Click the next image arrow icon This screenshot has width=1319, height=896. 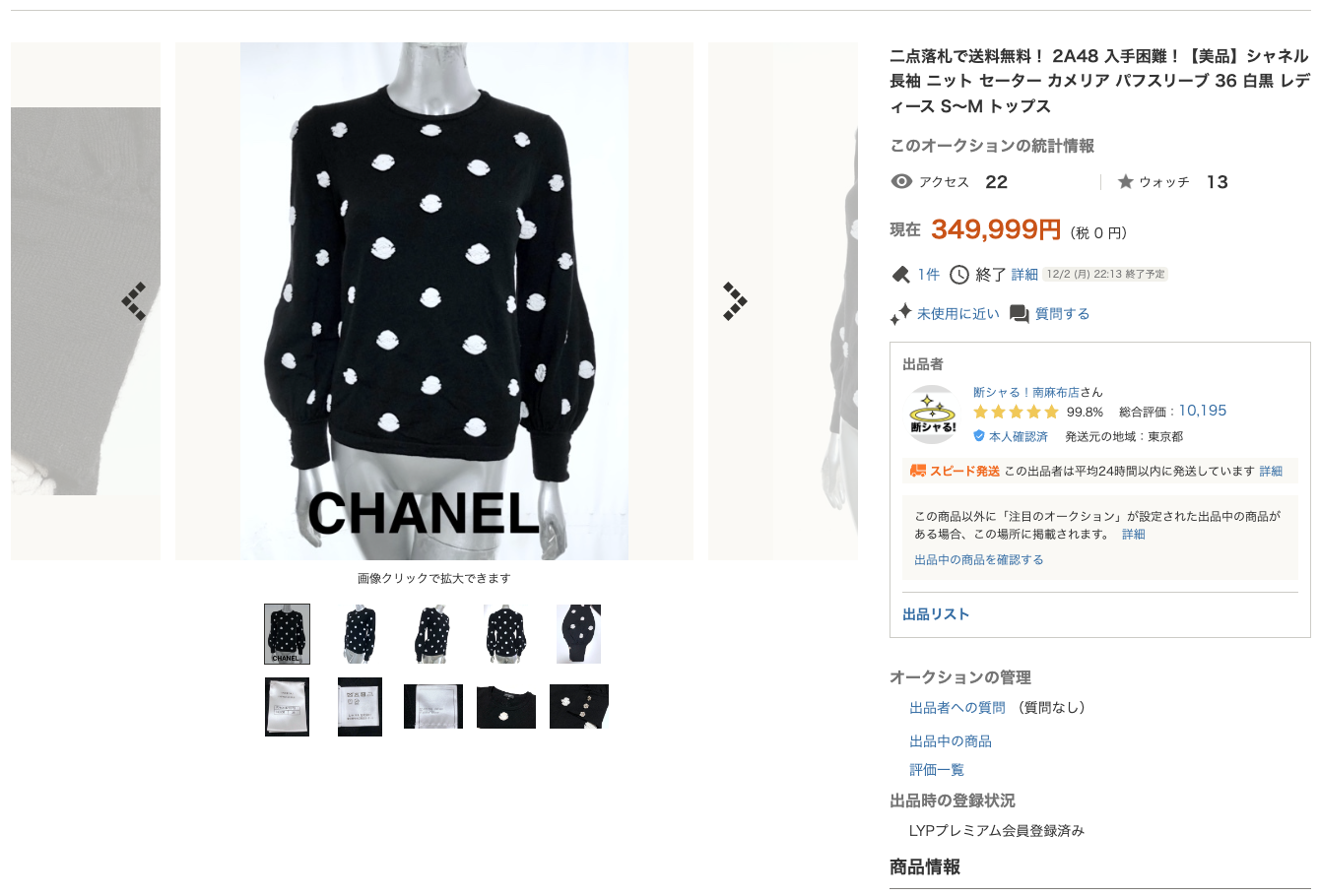click(735, 301)
